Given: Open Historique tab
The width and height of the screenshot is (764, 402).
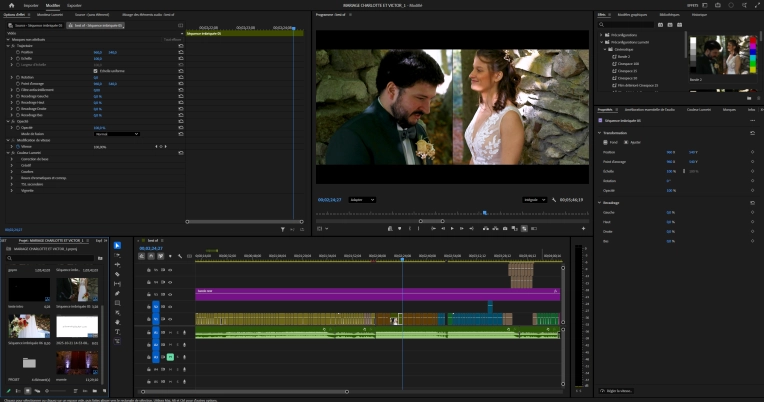Looking at the screenshot, I should (699, 15).
